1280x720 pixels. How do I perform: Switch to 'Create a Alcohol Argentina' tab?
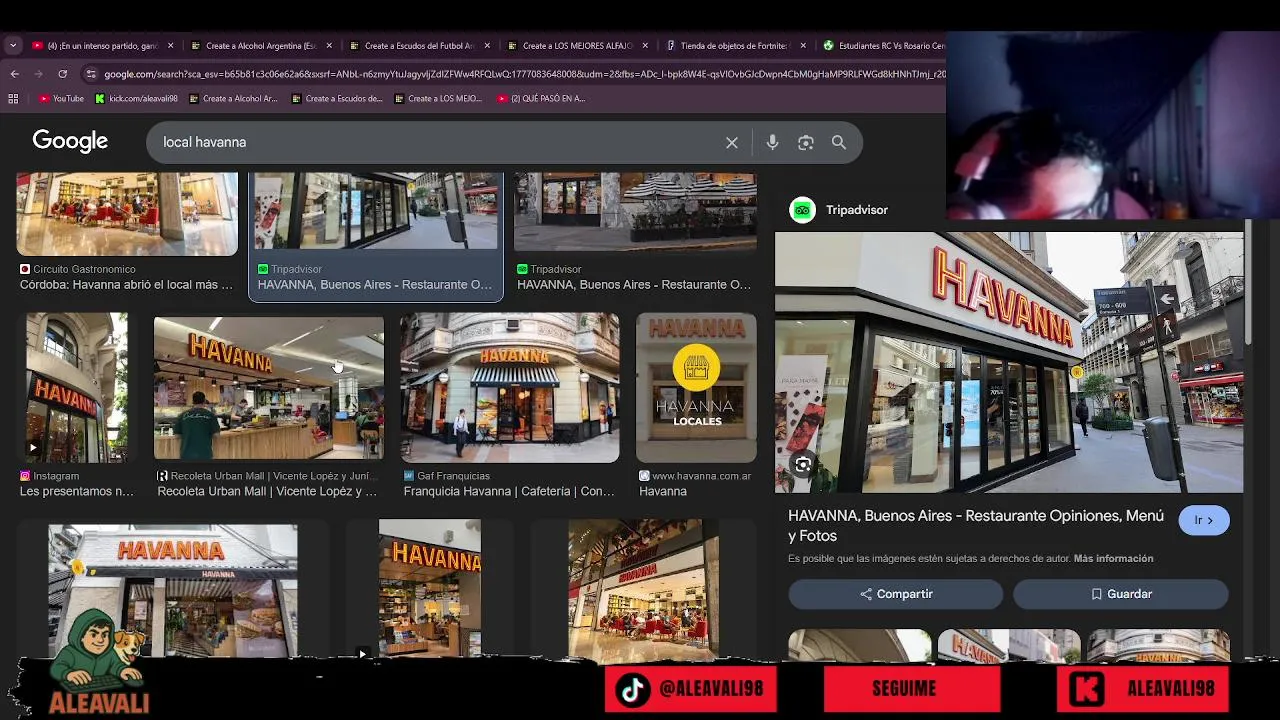[254, 46]
